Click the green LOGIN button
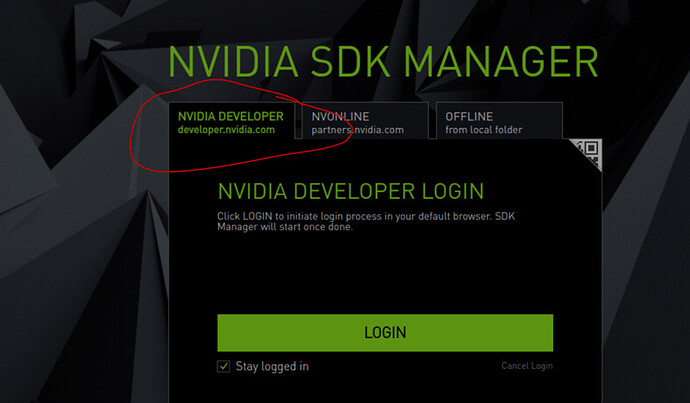Screen dimensions: 690x403 pyautogui.click(x=385, y=333)
